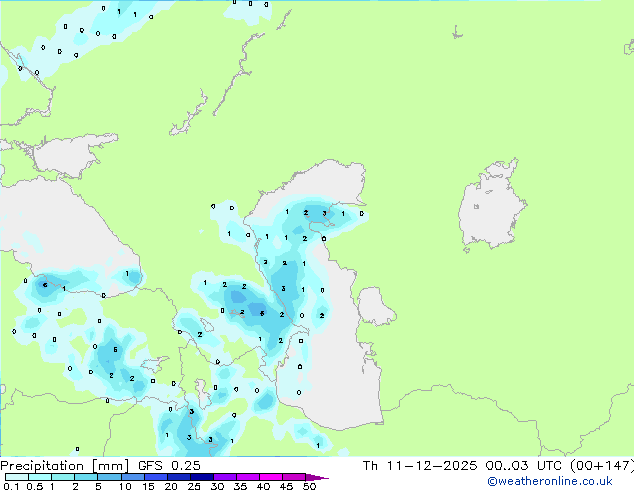Click the 25–30 mm legend color box
Screen dimensions: 634x490
pyautogui.click(x=202, y=477)
